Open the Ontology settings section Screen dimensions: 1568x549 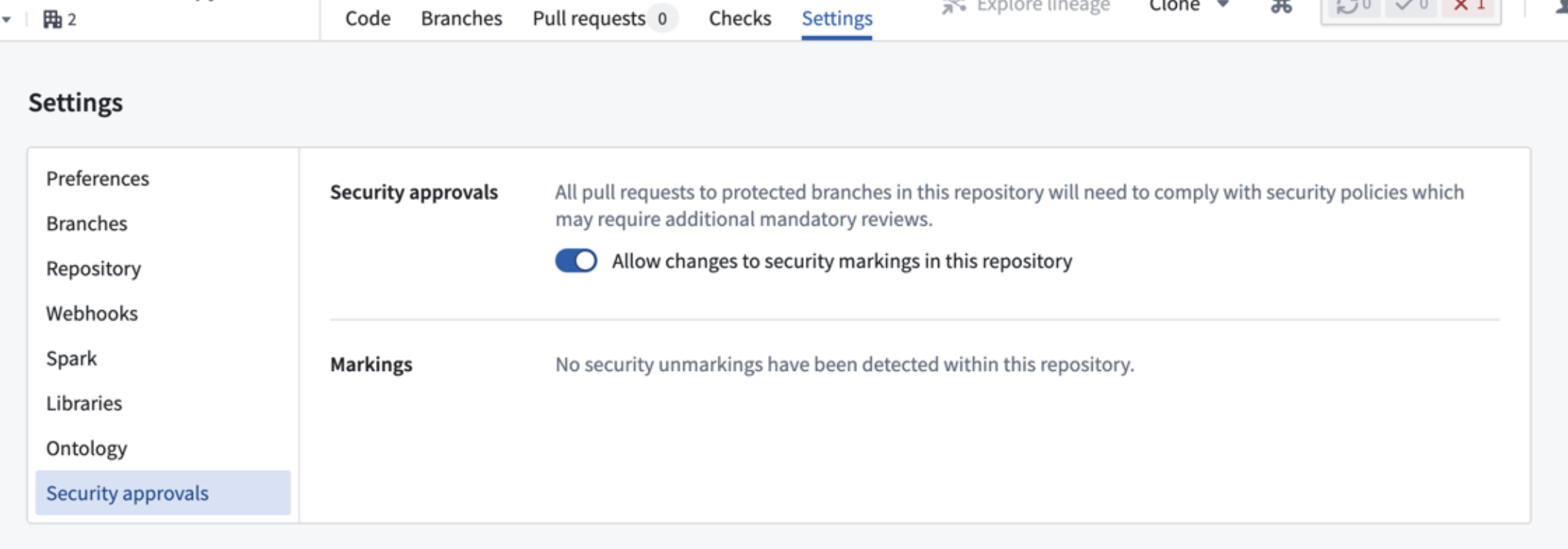click(x=87, y=449)
